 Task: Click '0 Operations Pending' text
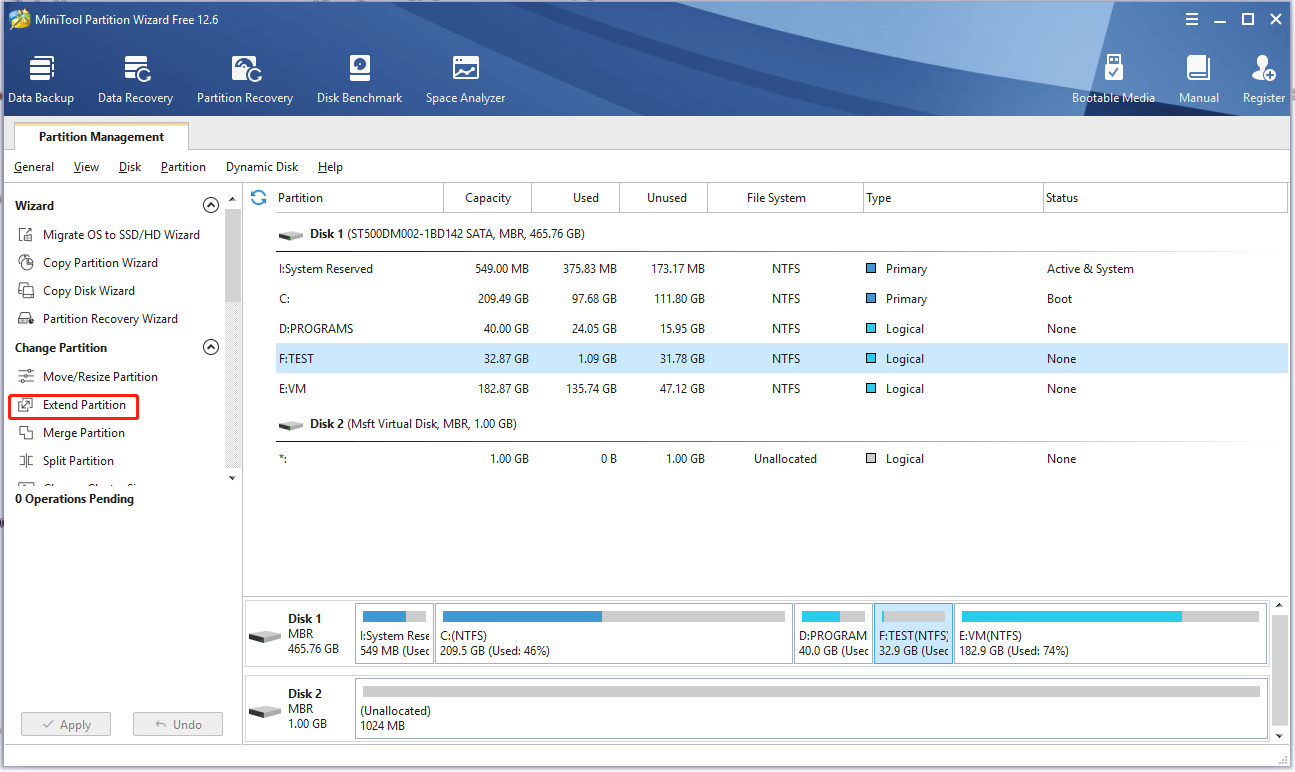tap(74, 499)
